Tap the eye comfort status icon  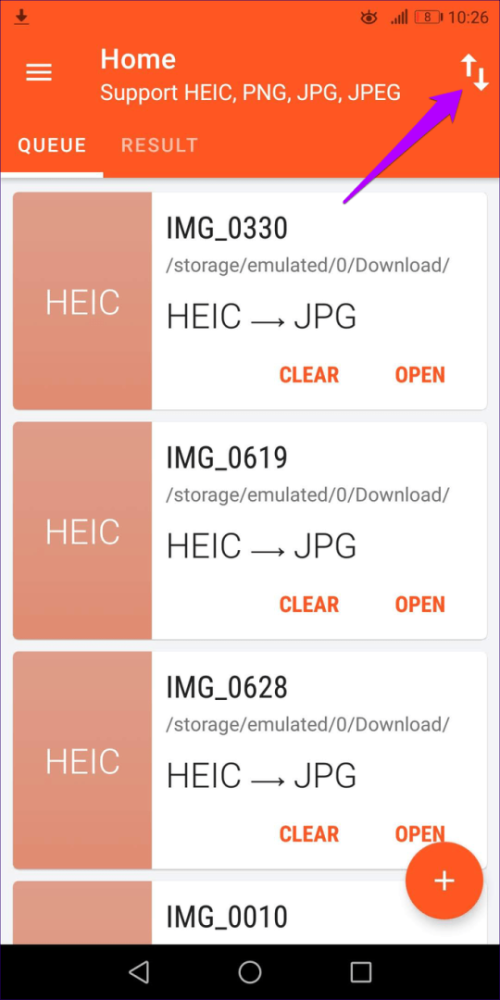pyautogui.click(x=369, y=18)
